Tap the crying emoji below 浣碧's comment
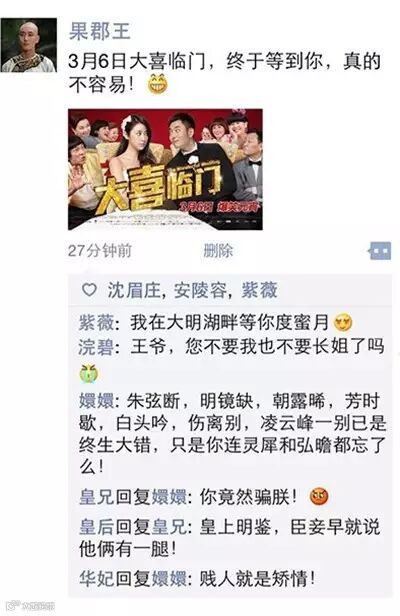400x616 pixels. click(x=88, y=373)
